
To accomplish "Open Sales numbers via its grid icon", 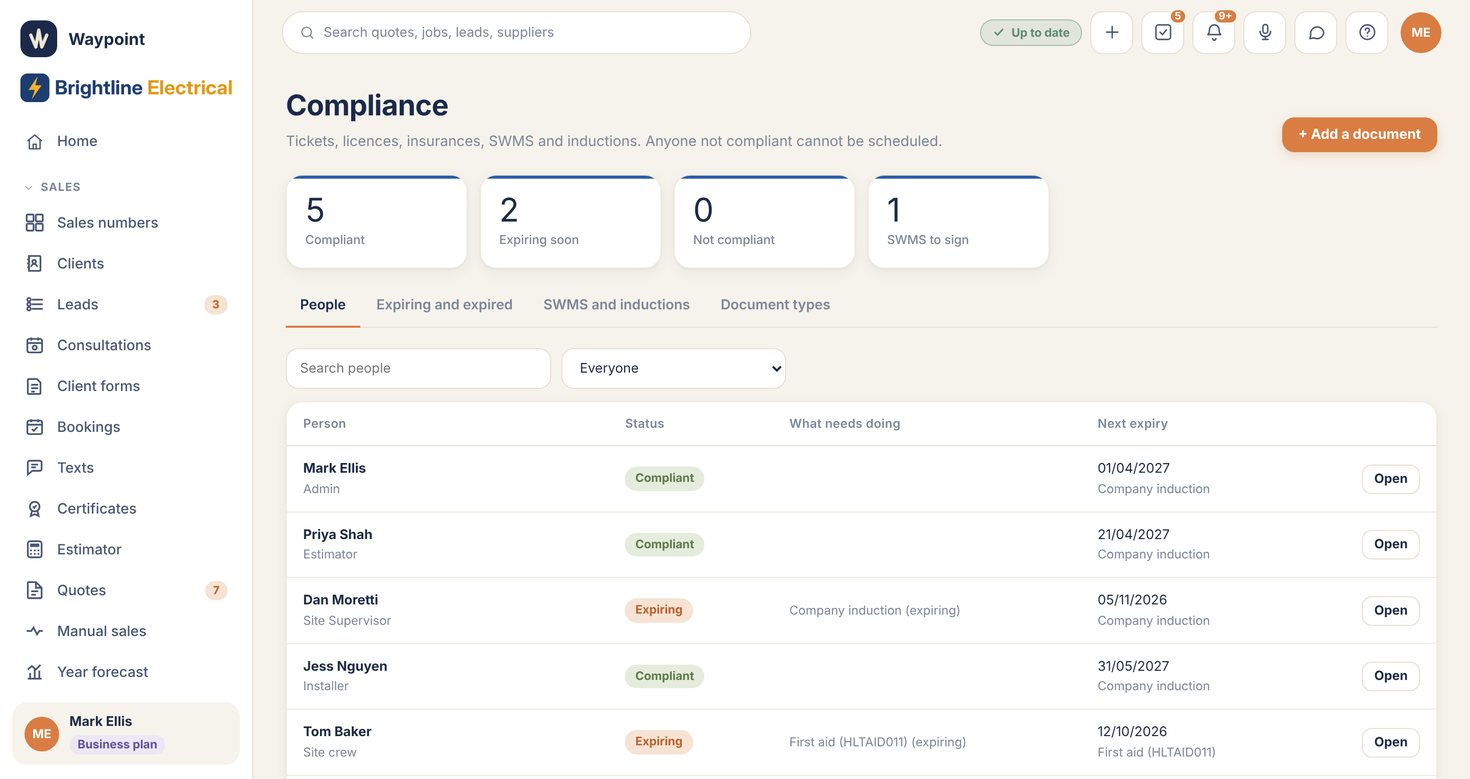I will (35, 223).
